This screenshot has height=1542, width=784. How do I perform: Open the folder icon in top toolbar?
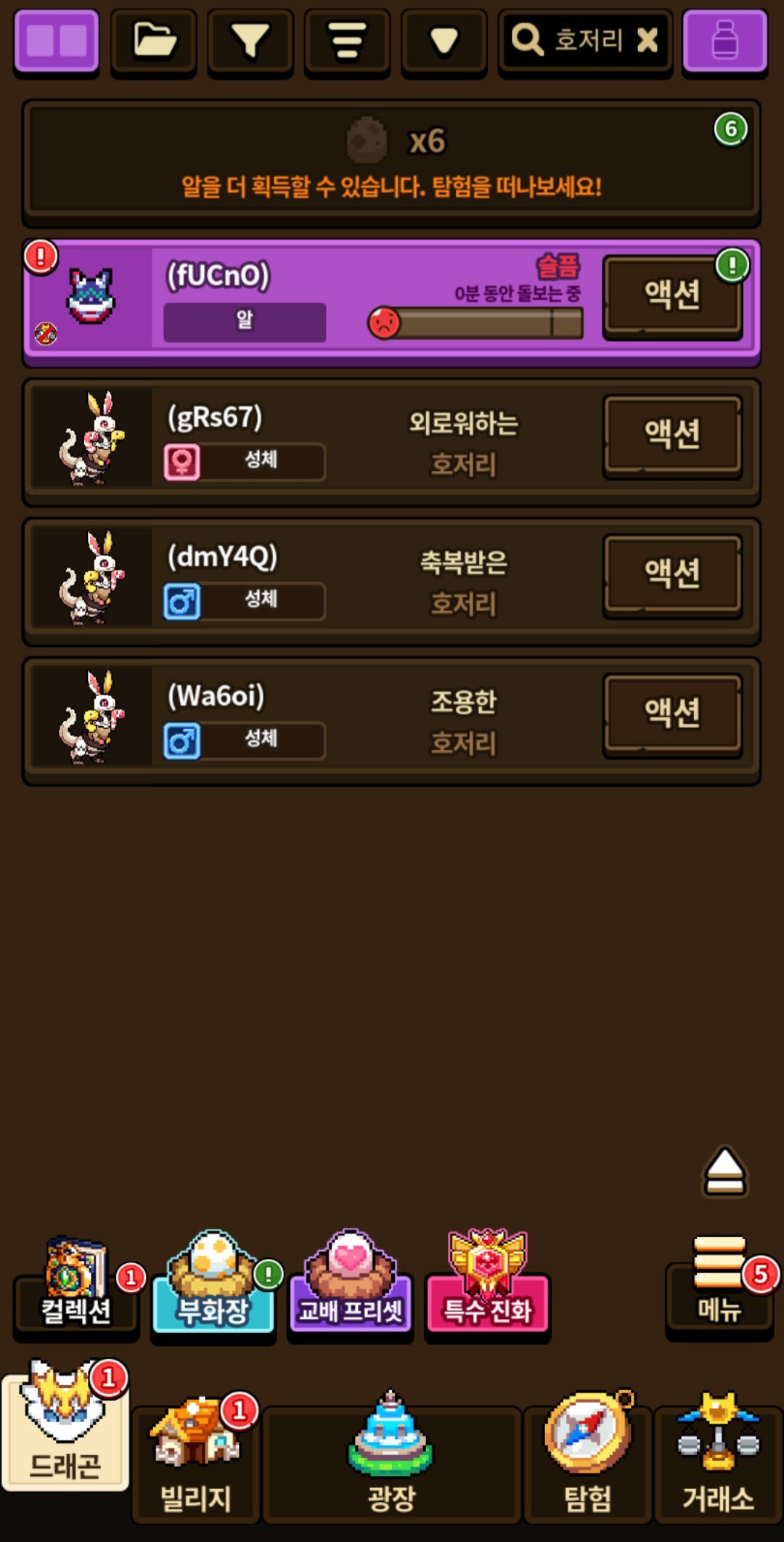154,41
